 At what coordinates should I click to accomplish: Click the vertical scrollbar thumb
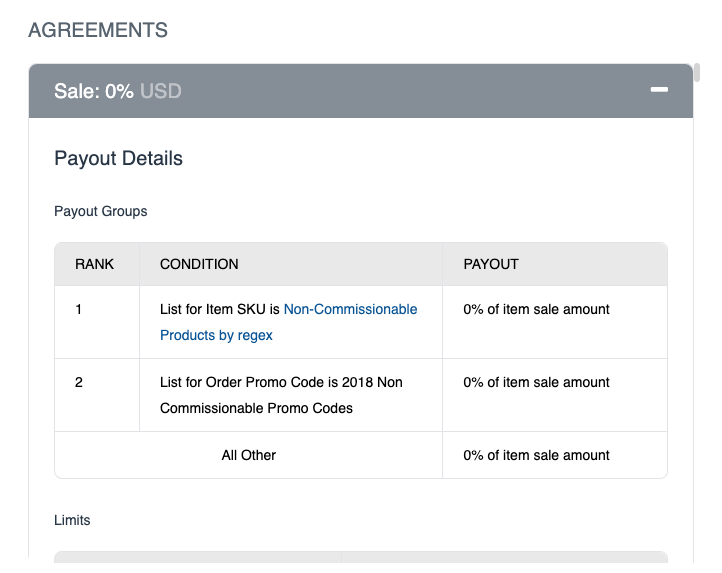pyautogui.click(x=697, y=73)
